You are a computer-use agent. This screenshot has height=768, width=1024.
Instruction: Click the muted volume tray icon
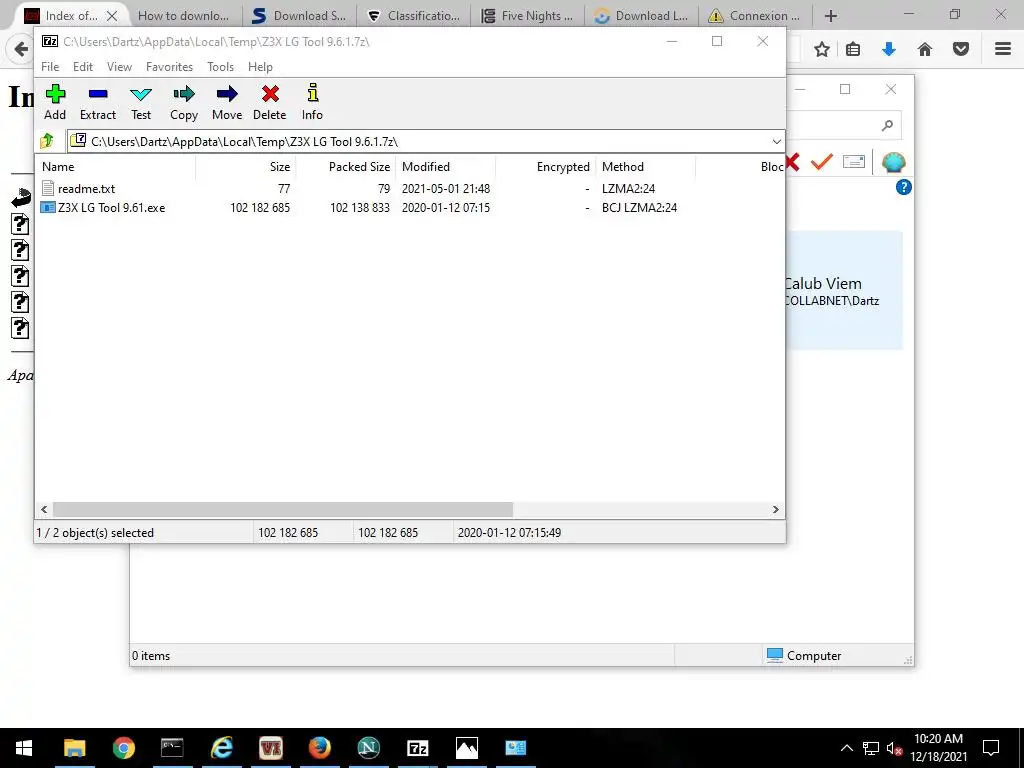(894, 748)
